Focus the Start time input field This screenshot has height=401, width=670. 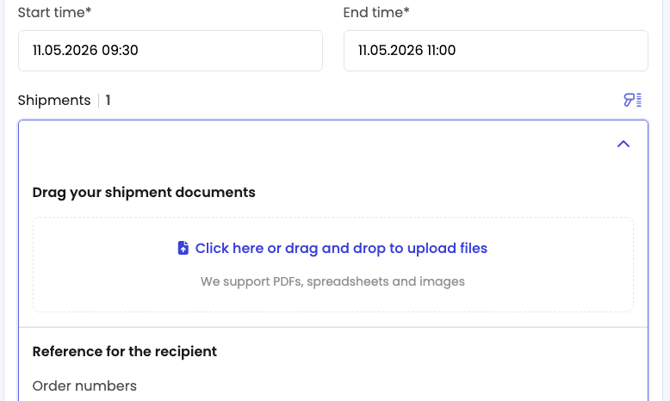[x=170, y=50]
